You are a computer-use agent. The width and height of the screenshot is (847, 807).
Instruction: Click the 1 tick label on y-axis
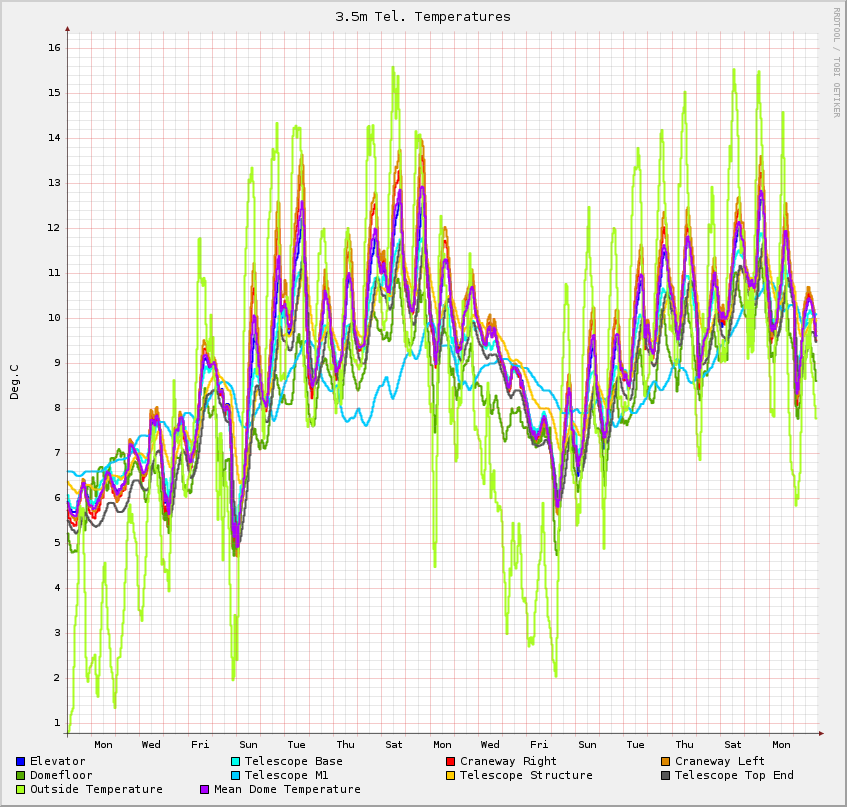pyautogui.click(x=58, y=722)
